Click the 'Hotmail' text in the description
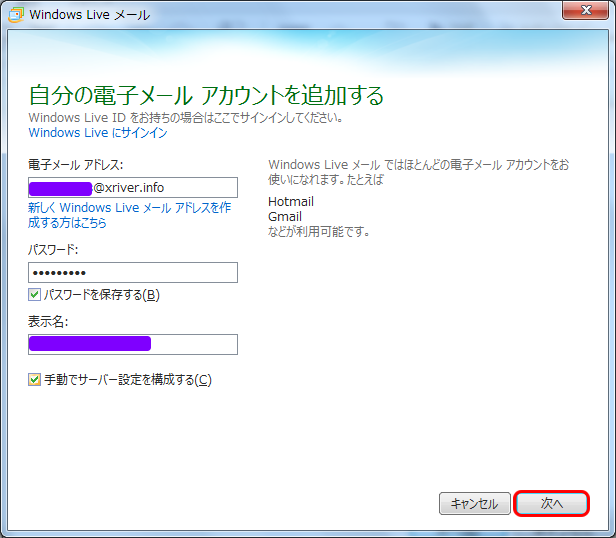This screenshot has width=616, height=538. point(291,202)
